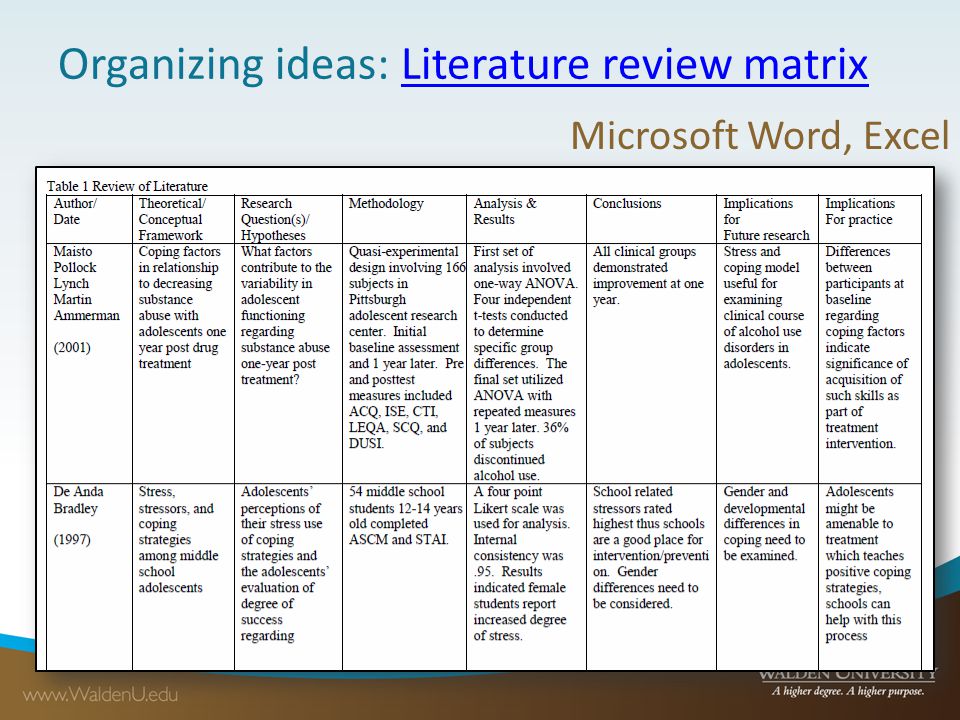Click the 'Organizing ideas:' title text
Viewport: 960px width, 720px height.
click(x=224, y=65)
